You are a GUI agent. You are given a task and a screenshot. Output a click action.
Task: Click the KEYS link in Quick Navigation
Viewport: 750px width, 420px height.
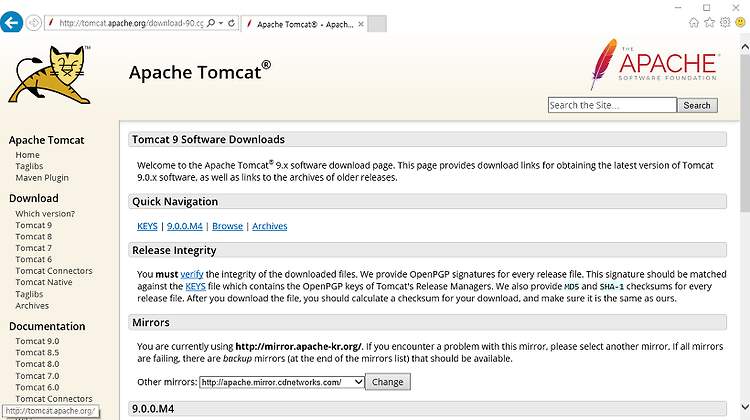tap(147, 226)
